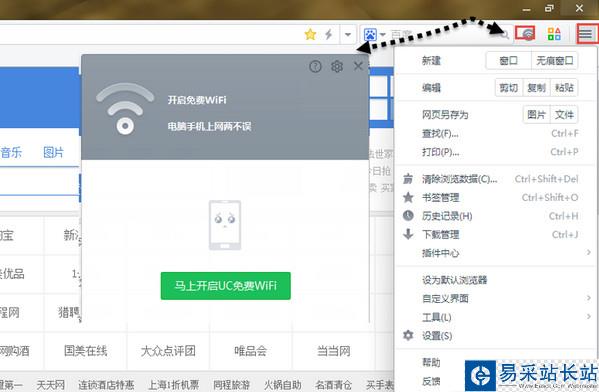Image resolution: width=599 pixels, height=392 pixels.
Task: Open 当当网 site link
Action: tap(333, 351)
